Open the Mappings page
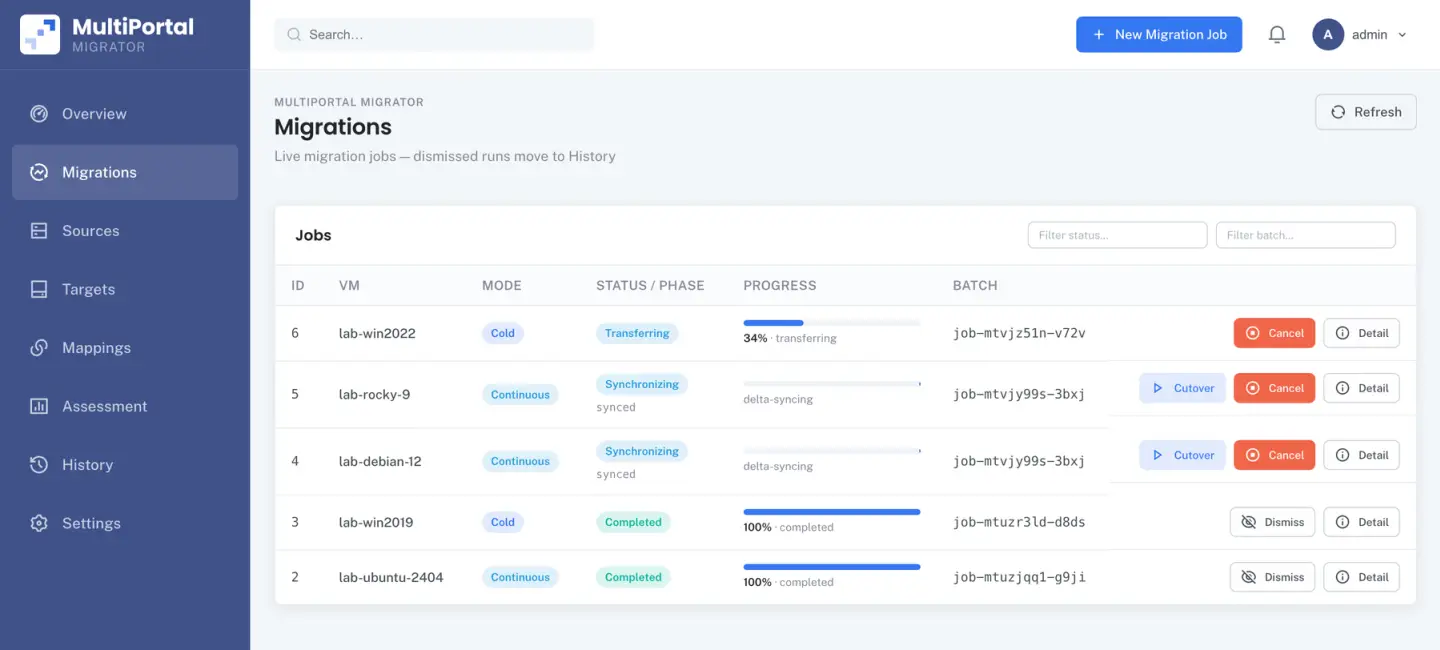Screen dimensions: 1440x650 point(125,348)
